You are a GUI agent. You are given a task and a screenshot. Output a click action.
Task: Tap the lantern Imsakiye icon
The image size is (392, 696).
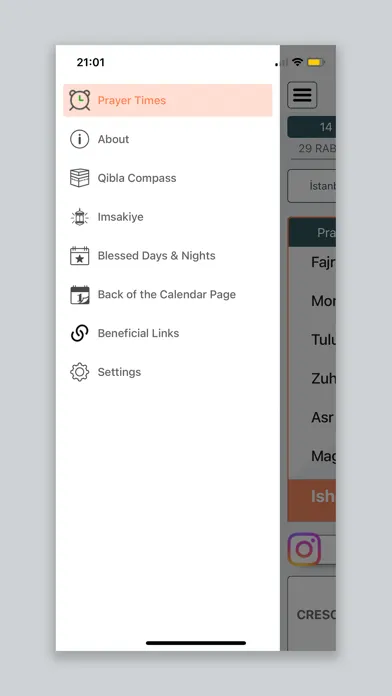coord(79,217)
